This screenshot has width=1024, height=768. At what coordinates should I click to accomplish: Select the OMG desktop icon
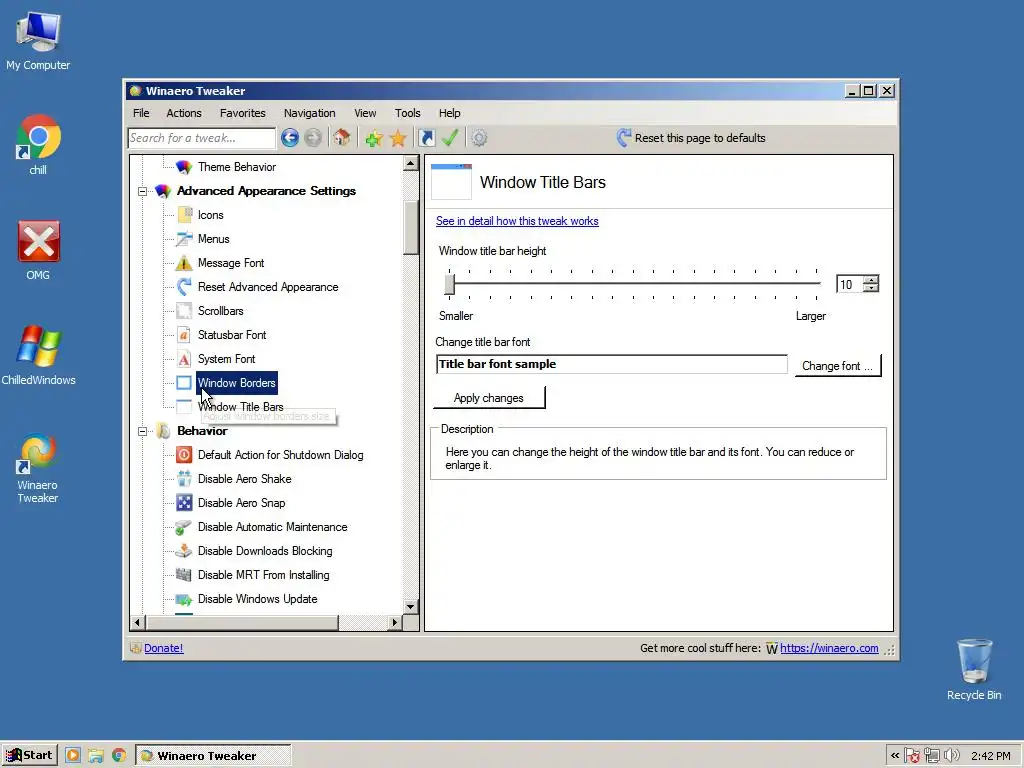coord(38,251)
